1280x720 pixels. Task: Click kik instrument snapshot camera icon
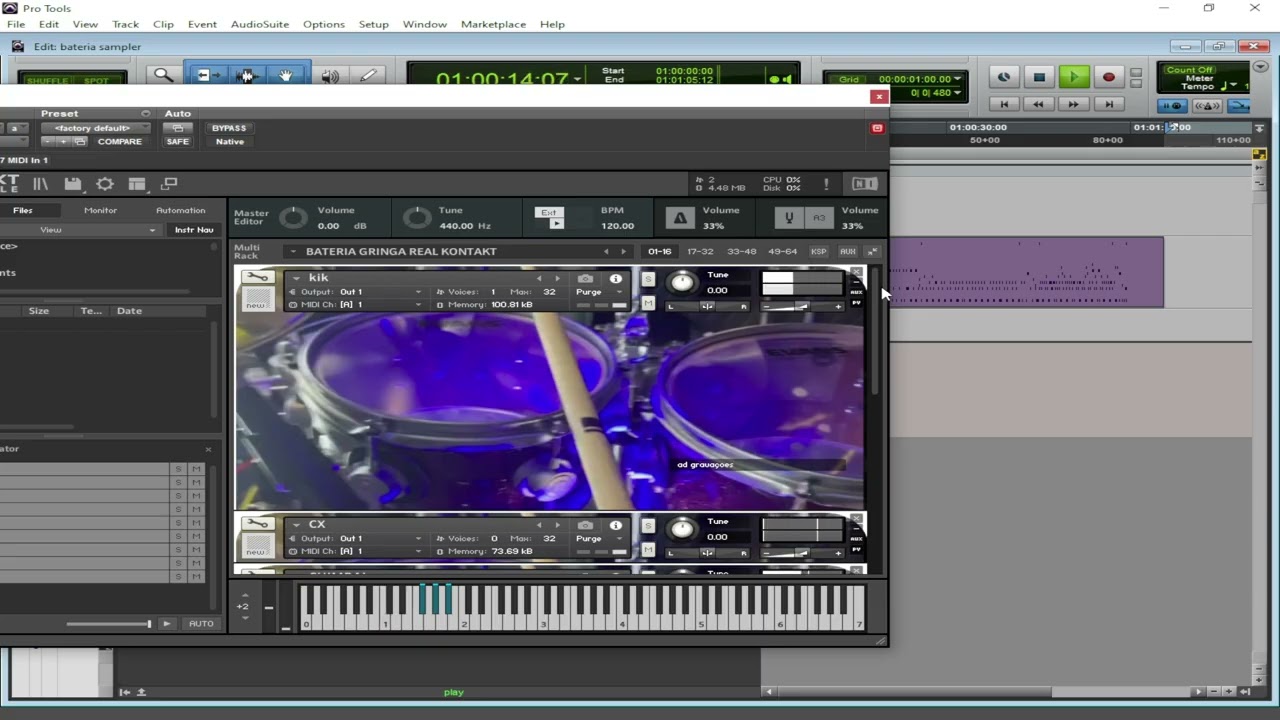click(586, 278)
